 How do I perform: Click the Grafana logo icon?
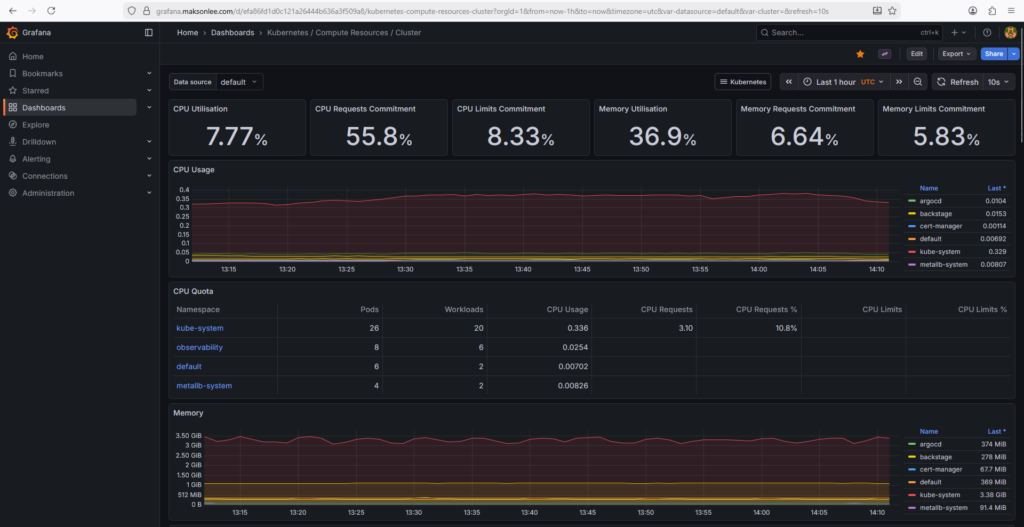click(12, 32)
